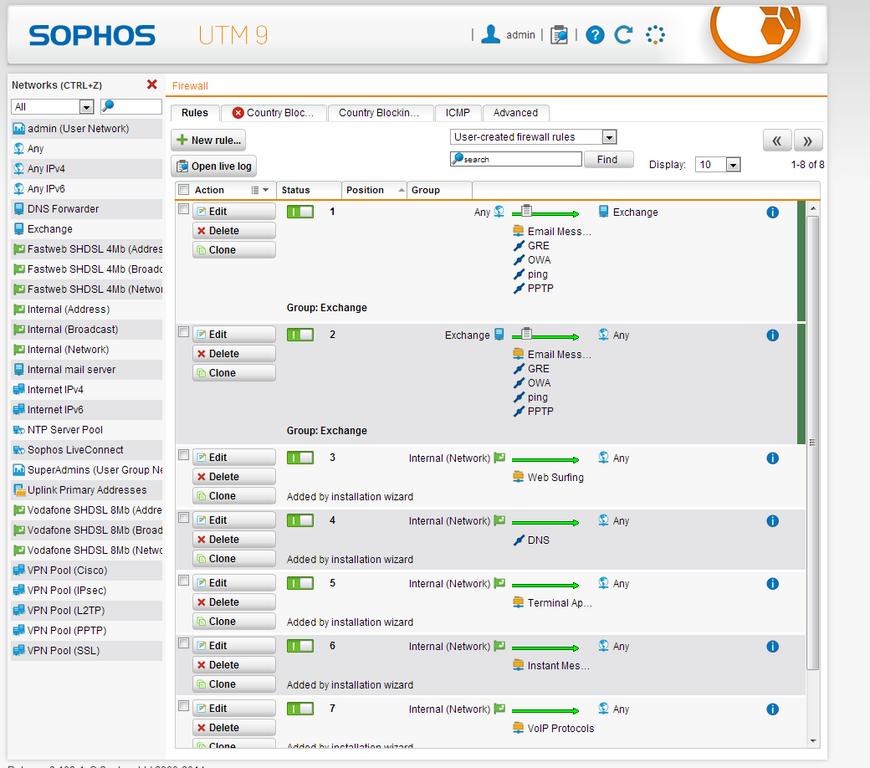
Task: Sort by the Position column header
Action: pyautogui.click(x=374, y=190)
